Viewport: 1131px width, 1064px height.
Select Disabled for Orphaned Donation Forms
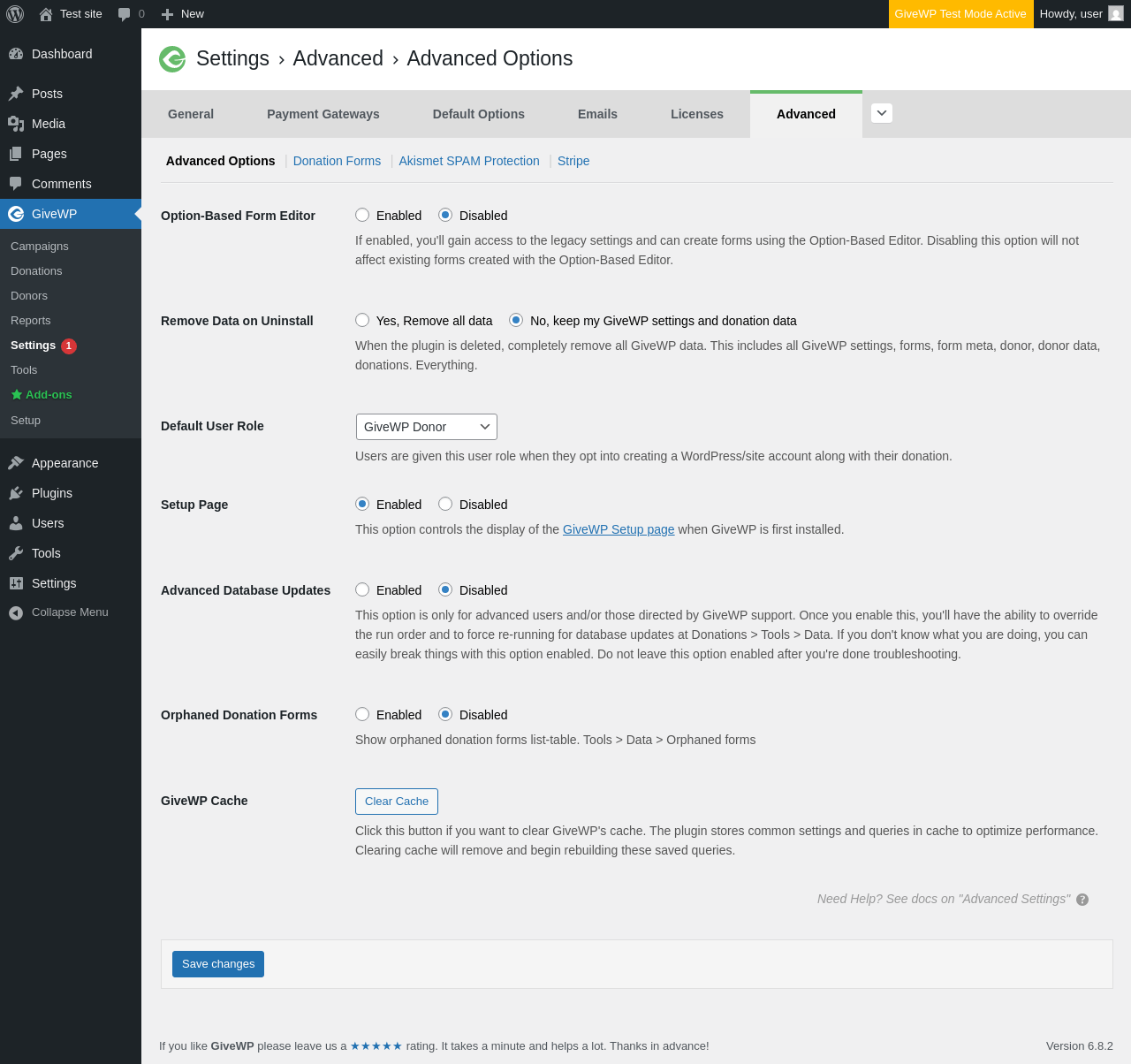point(445,714)
